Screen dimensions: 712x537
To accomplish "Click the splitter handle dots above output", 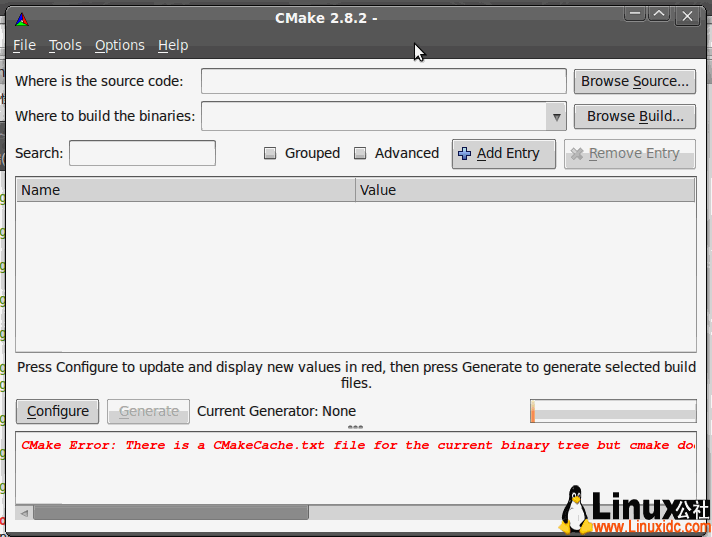I will tap(355, 427).
